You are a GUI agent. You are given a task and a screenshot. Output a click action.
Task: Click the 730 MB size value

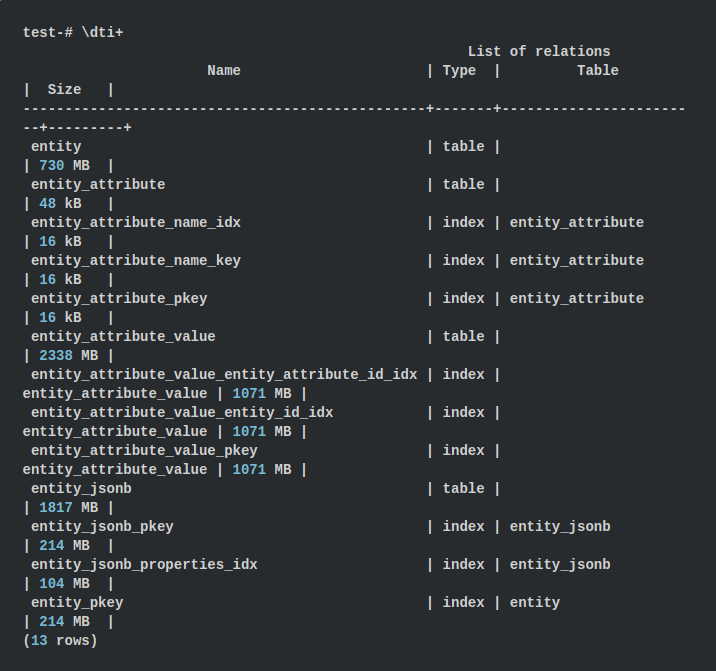64,166
